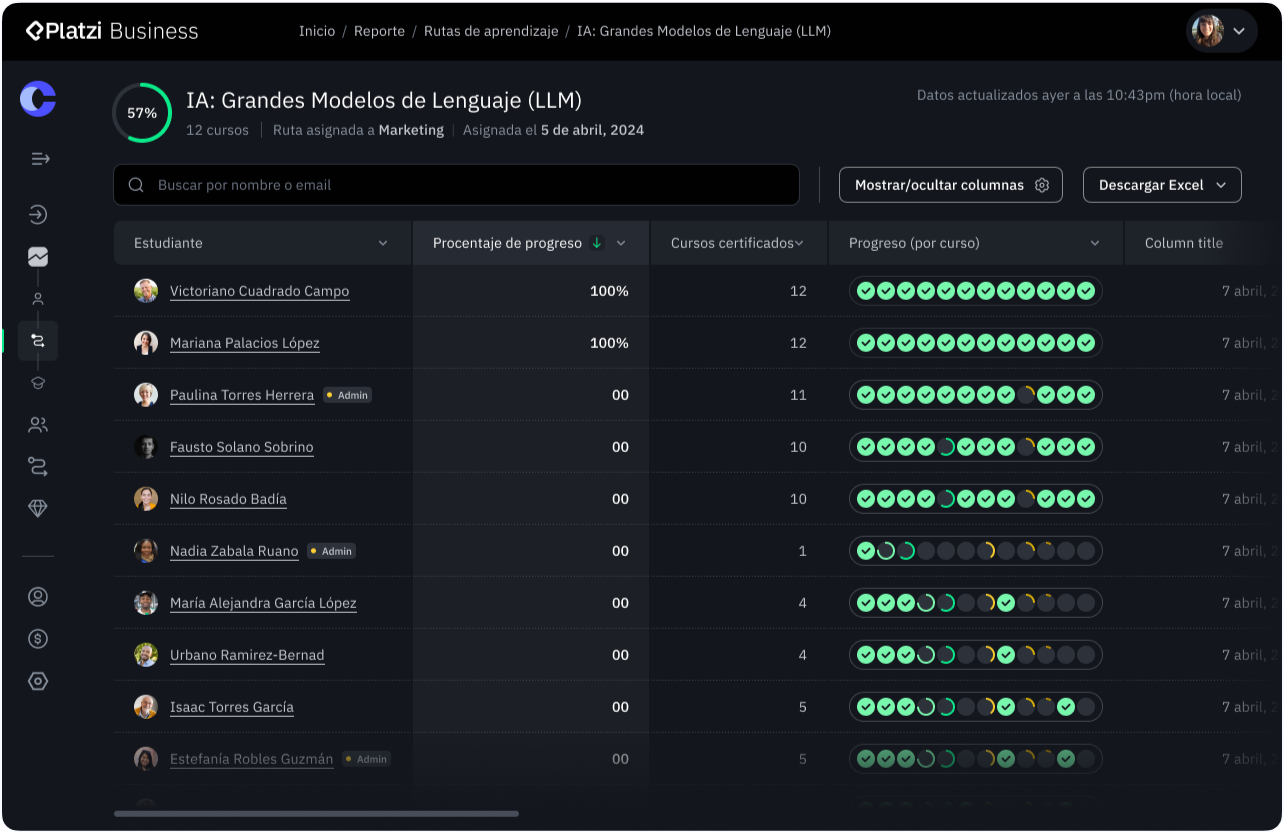Click the sidebar login arrow icon
This screenshot has height=832, width=1284.
38,215
